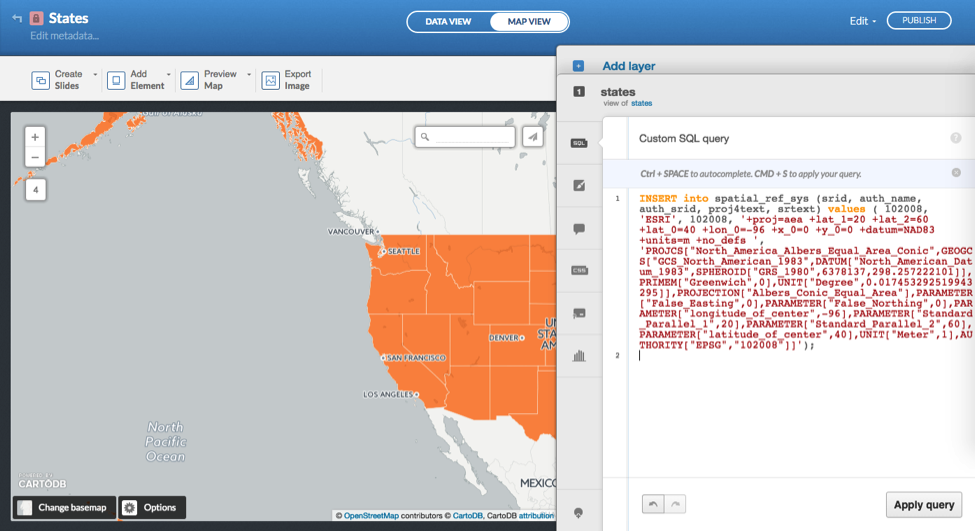Switch to Map View tab

(529, 21)
